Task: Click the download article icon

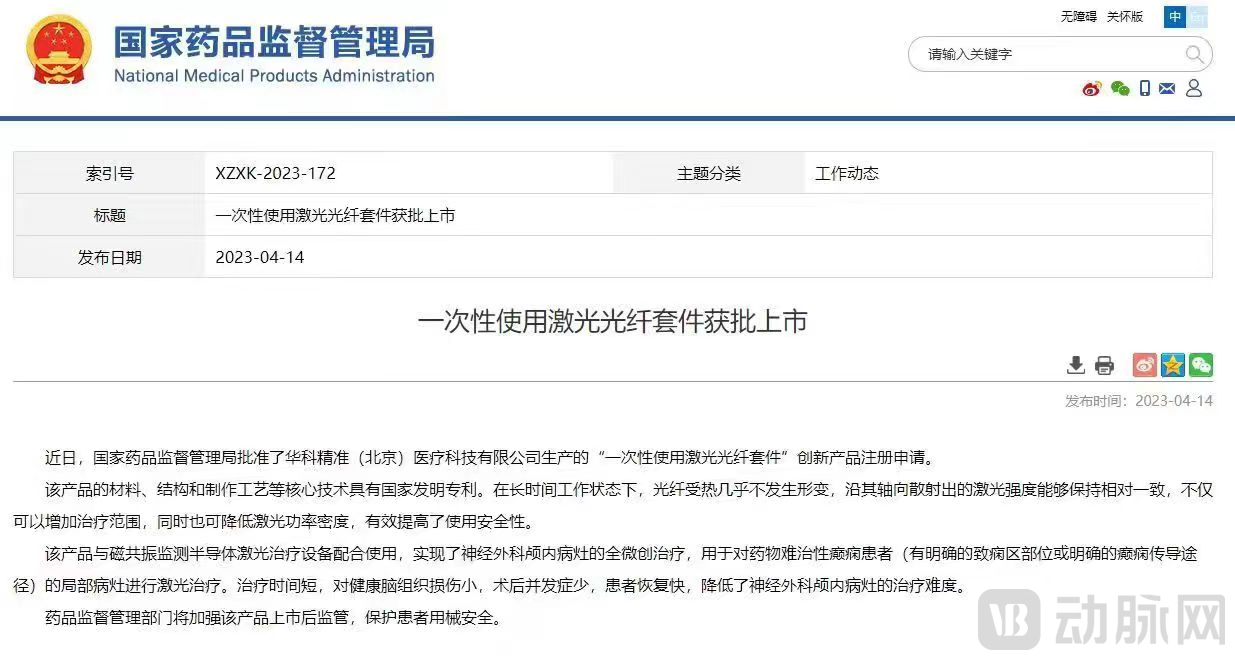Action: pos(1075,364)
